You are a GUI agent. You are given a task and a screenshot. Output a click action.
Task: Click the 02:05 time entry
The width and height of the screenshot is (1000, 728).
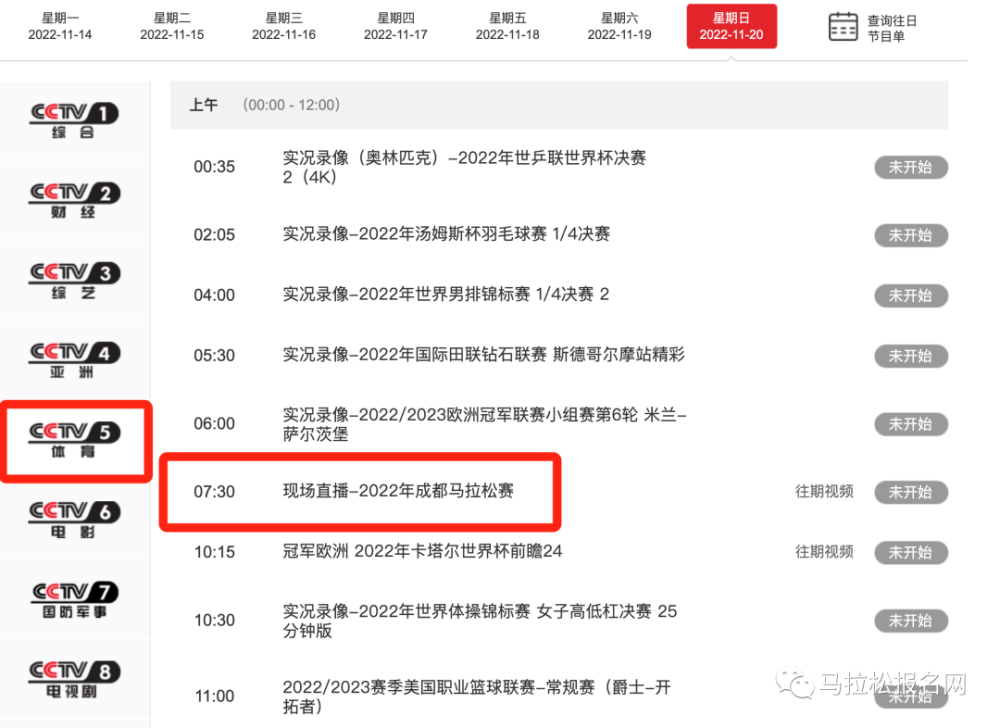coord(214,235)
